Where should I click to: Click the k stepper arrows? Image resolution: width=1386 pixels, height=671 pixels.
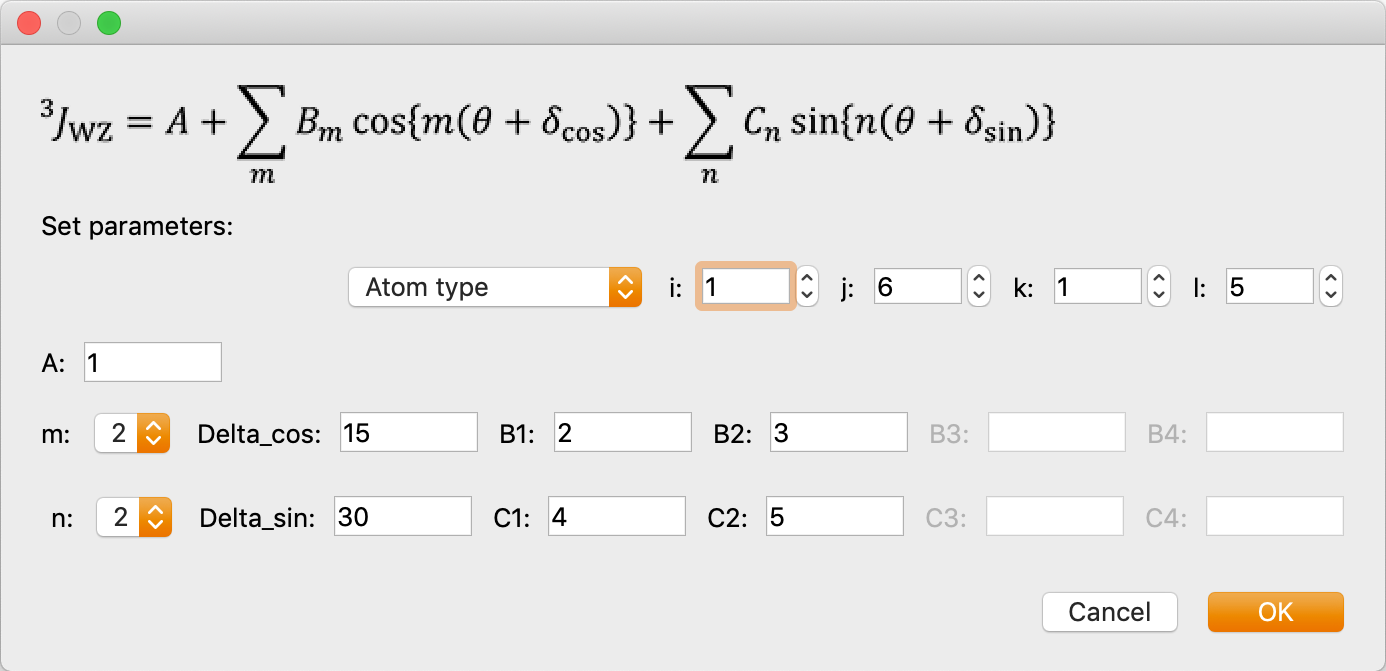tap(1158, 288)
